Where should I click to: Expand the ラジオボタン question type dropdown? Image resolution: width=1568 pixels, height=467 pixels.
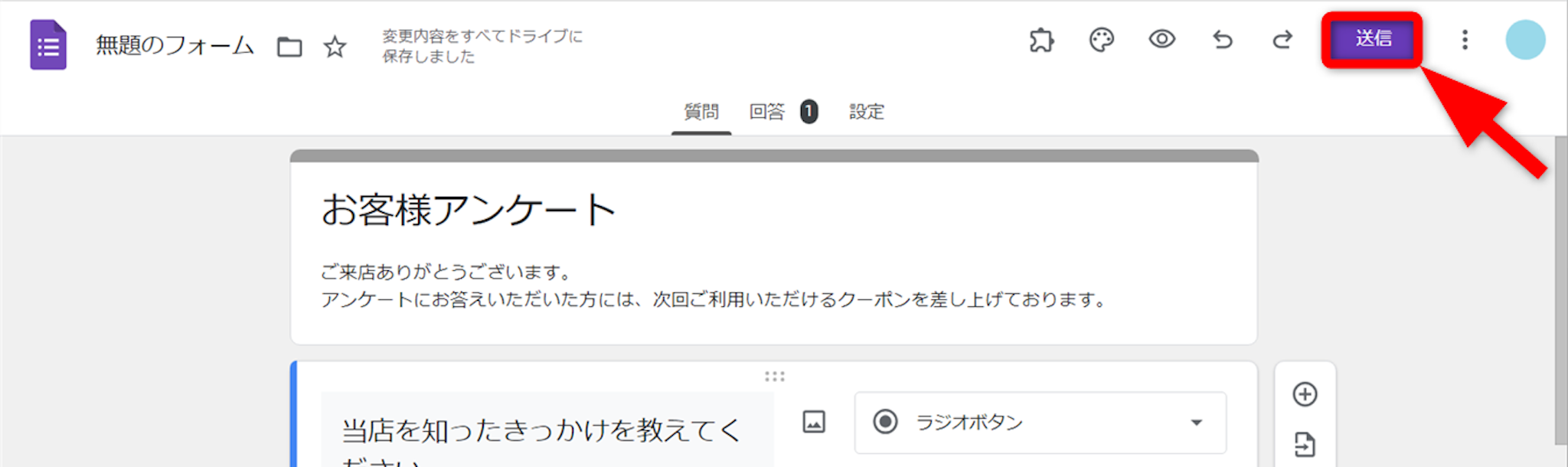point(1040,423)
